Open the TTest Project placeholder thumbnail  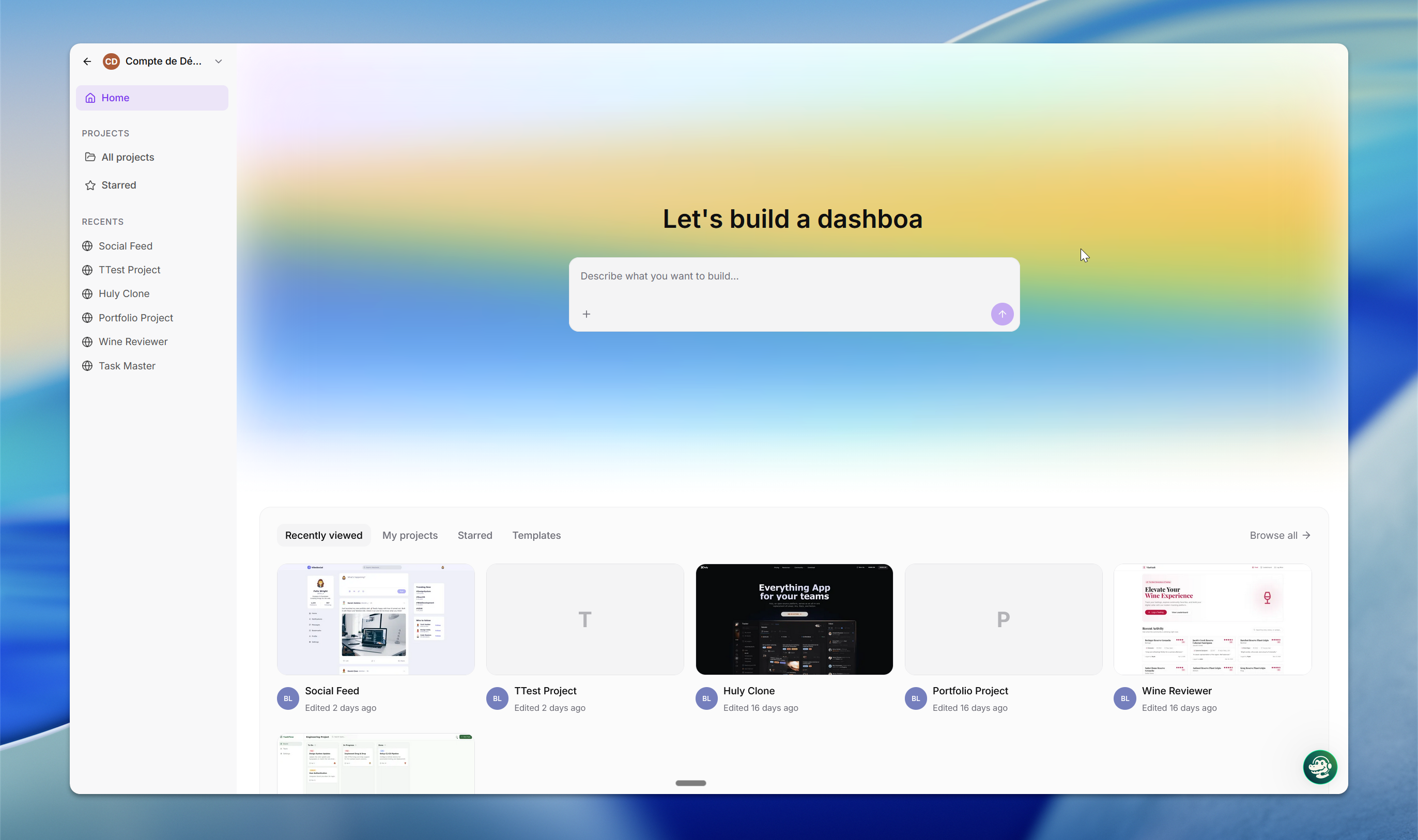(585, 619)
